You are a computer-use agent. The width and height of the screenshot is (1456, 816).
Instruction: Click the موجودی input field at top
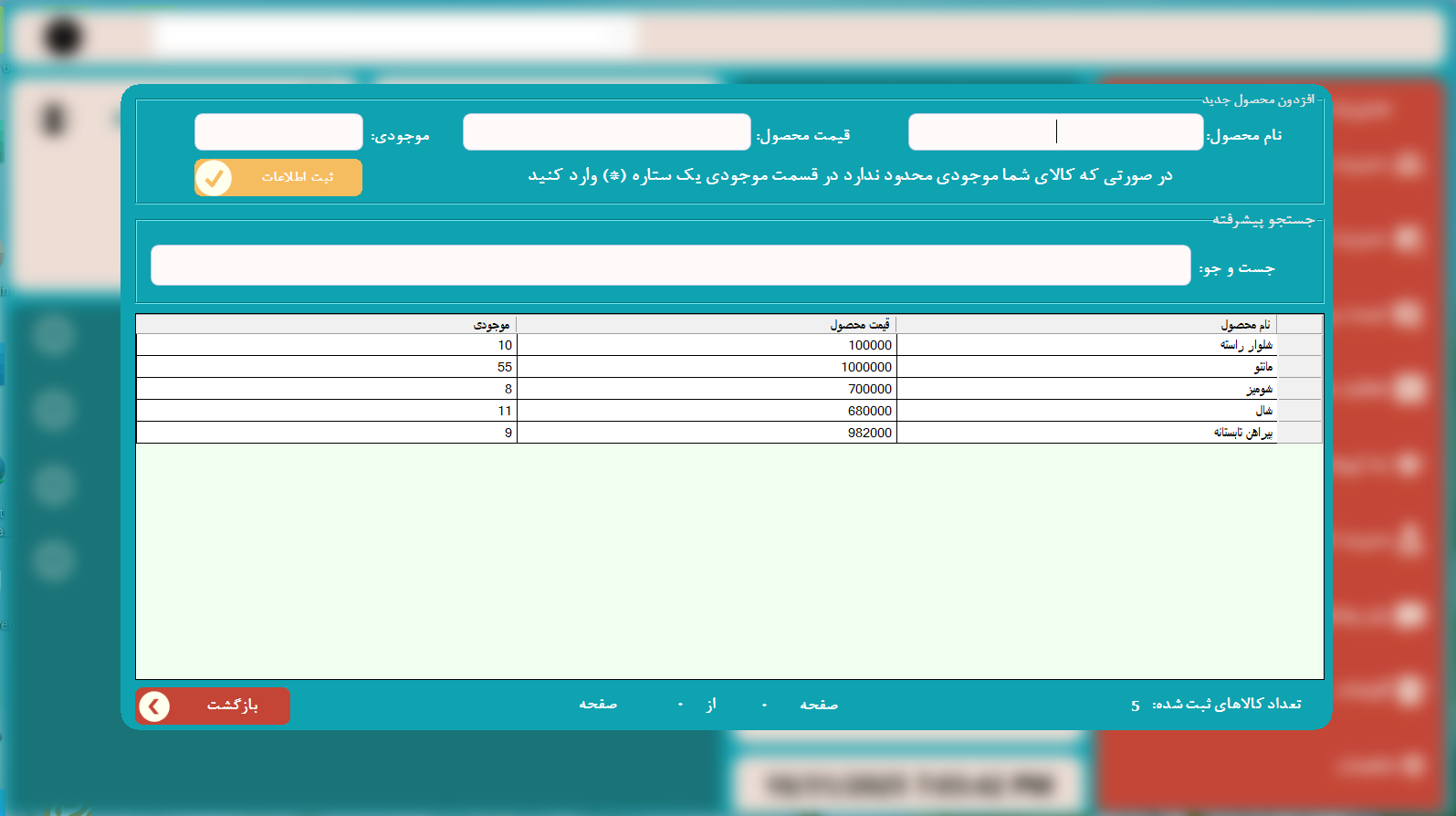coord(278,132)
